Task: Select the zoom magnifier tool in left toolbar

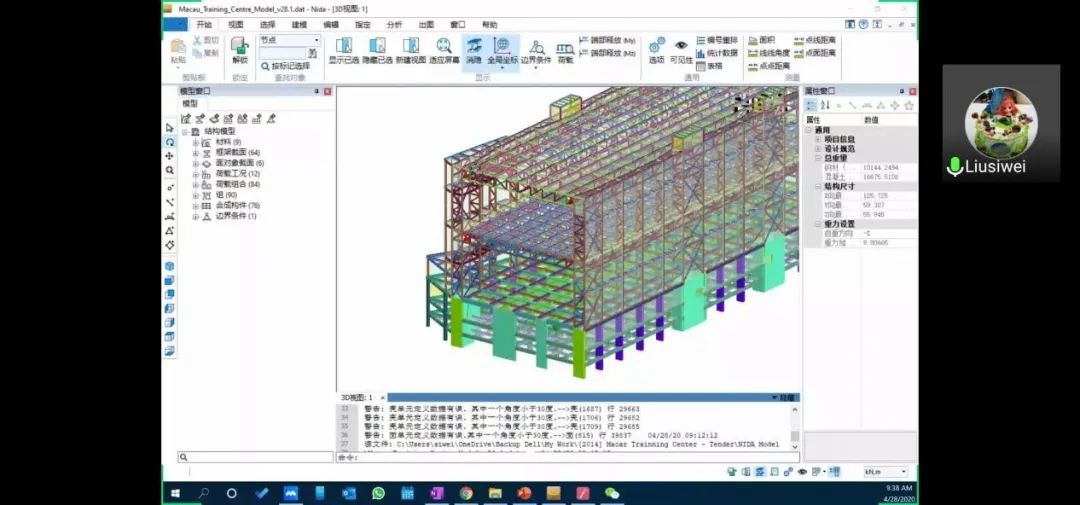Action: point(169,170)
